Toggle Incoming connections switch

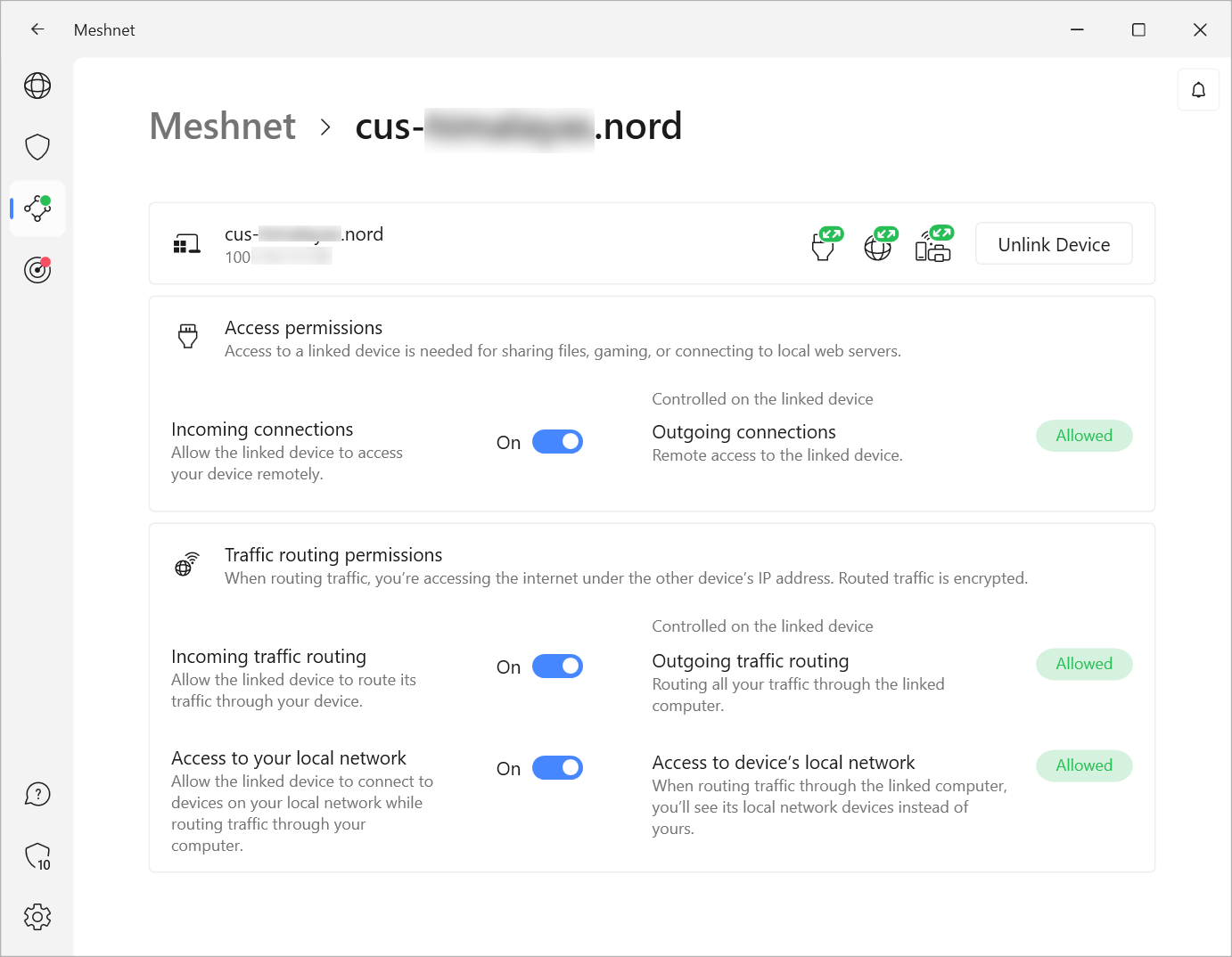click(x=557, y=442)
